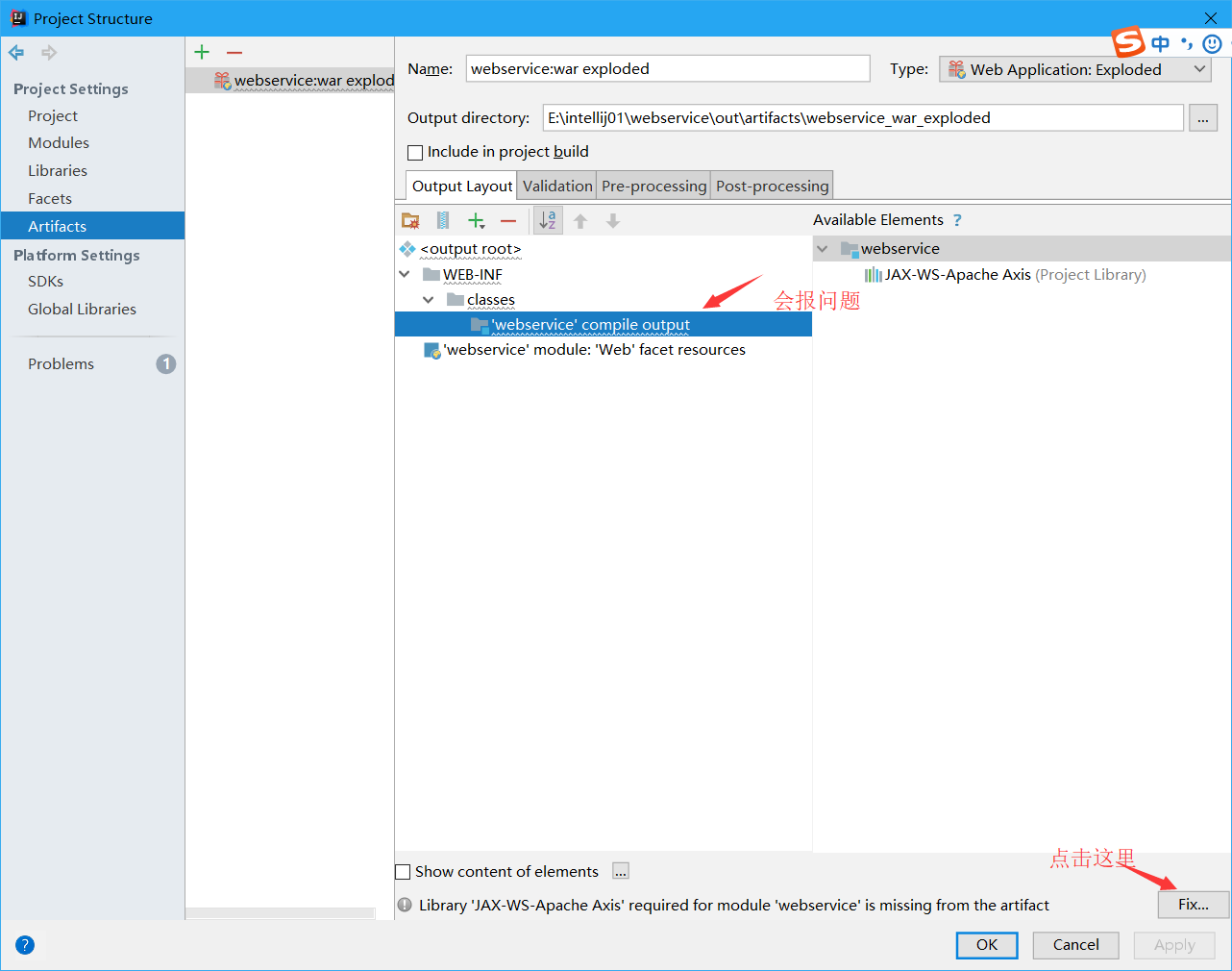This screenshot has width=1232, height=971.
Task: Click the back navigation arrow
Action: point(16,53)
